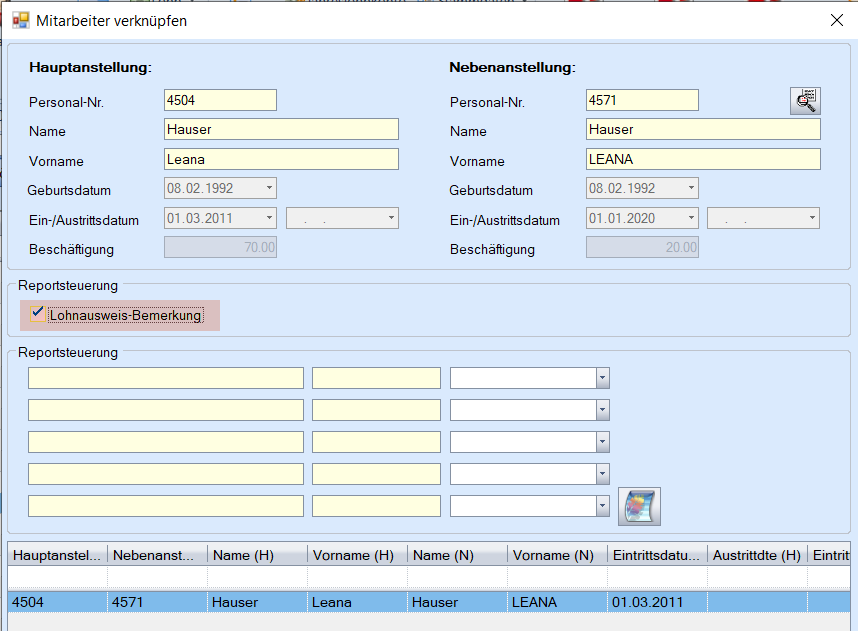Sort by the Vorname (N) column header
858x631 pixels.
[x=557, y=555]
